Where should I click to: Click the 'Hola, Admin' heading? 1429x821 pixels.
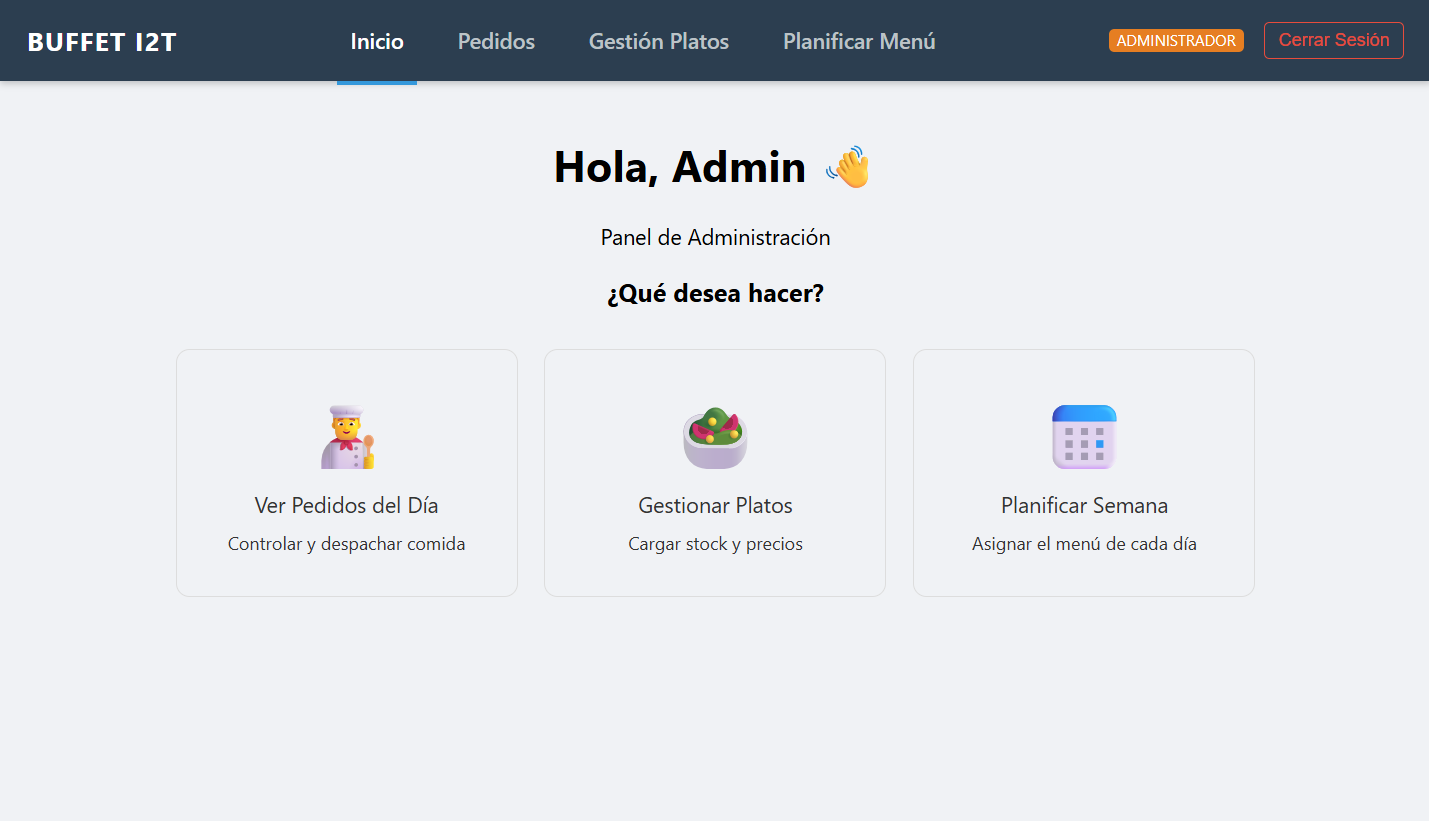[680, 167]
